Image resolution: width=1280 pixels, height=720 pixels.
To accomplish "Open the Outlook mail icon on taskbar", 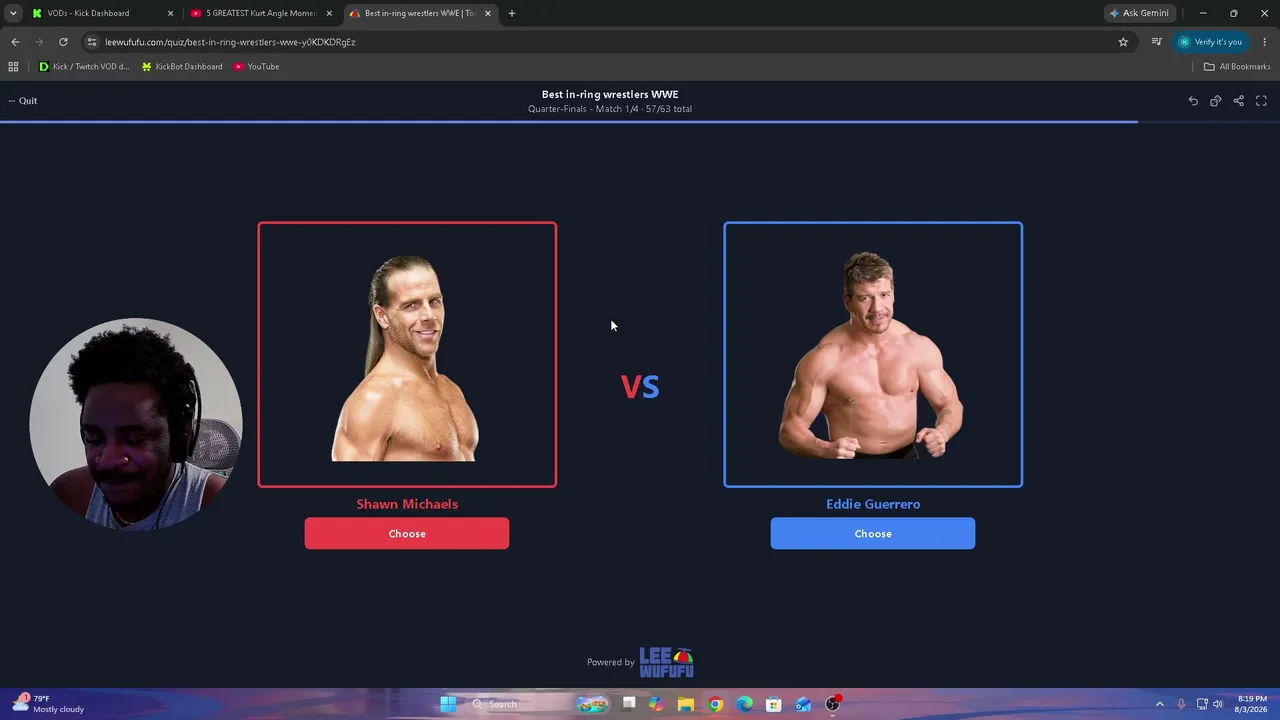I will pyautogui.click(x=804, y=704).
